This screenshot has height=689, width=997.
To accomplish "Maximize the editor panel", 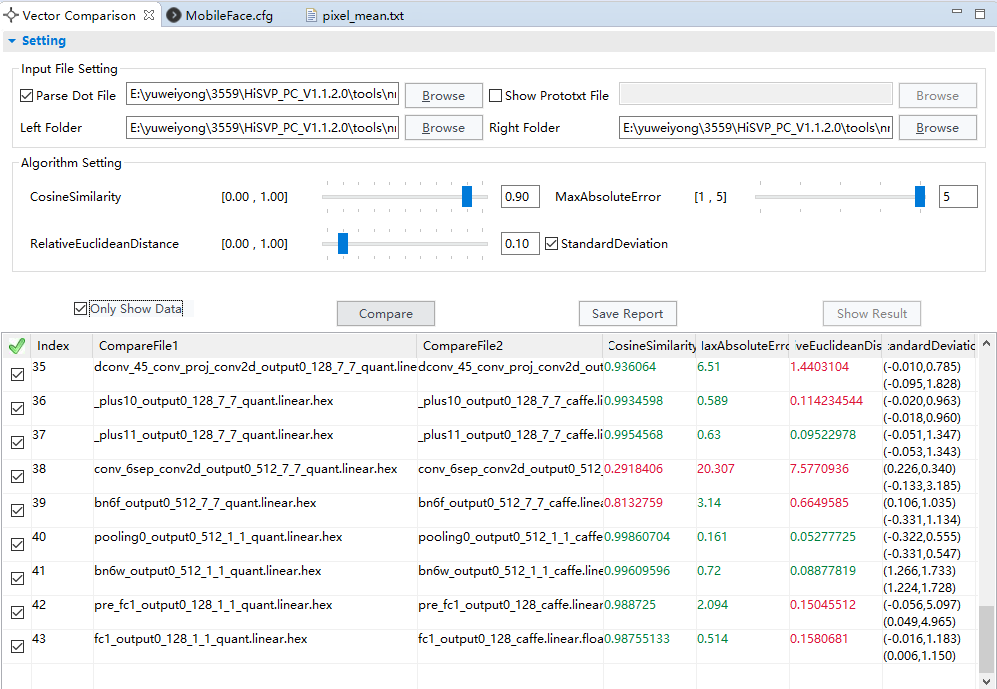I will coord(979,14).
